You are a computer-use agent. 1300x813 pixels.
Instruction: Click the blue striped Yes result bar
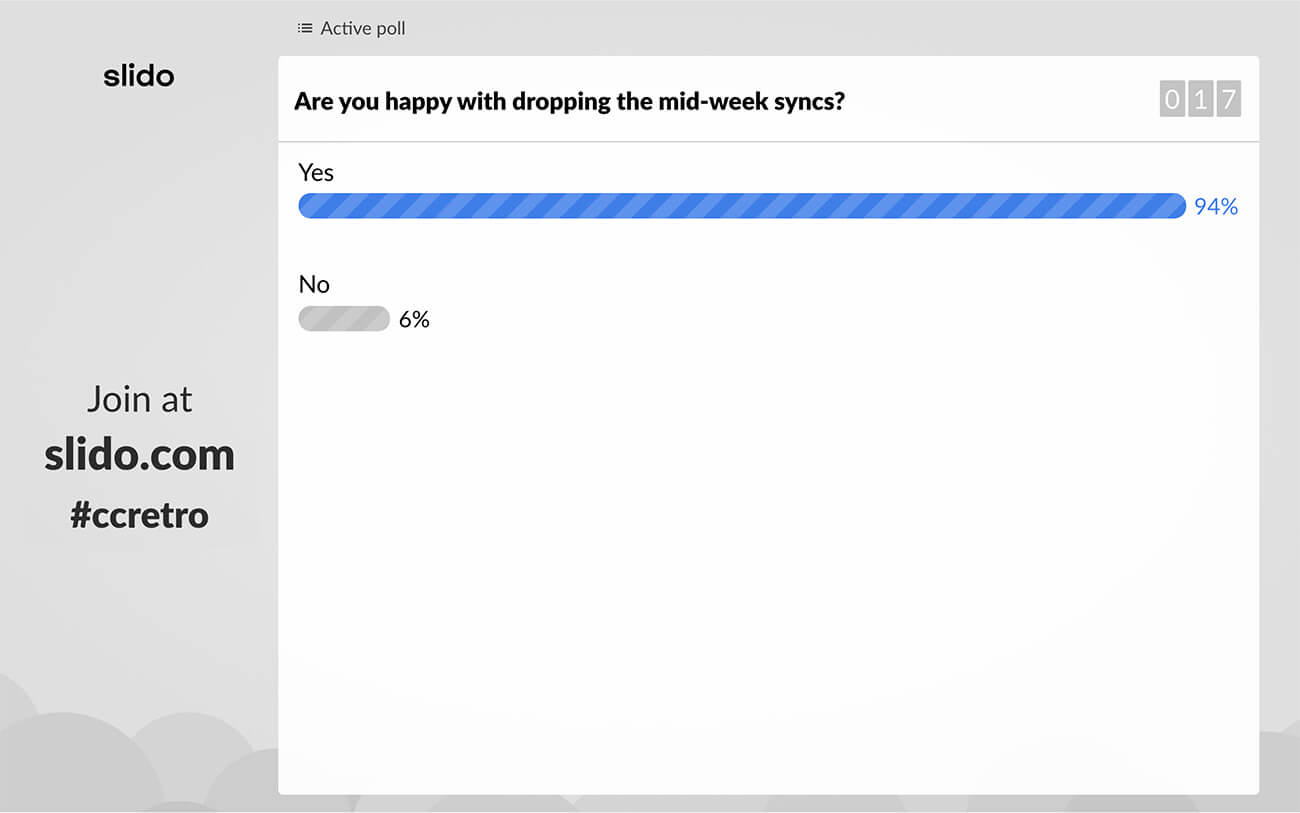[x=741, y=206]
